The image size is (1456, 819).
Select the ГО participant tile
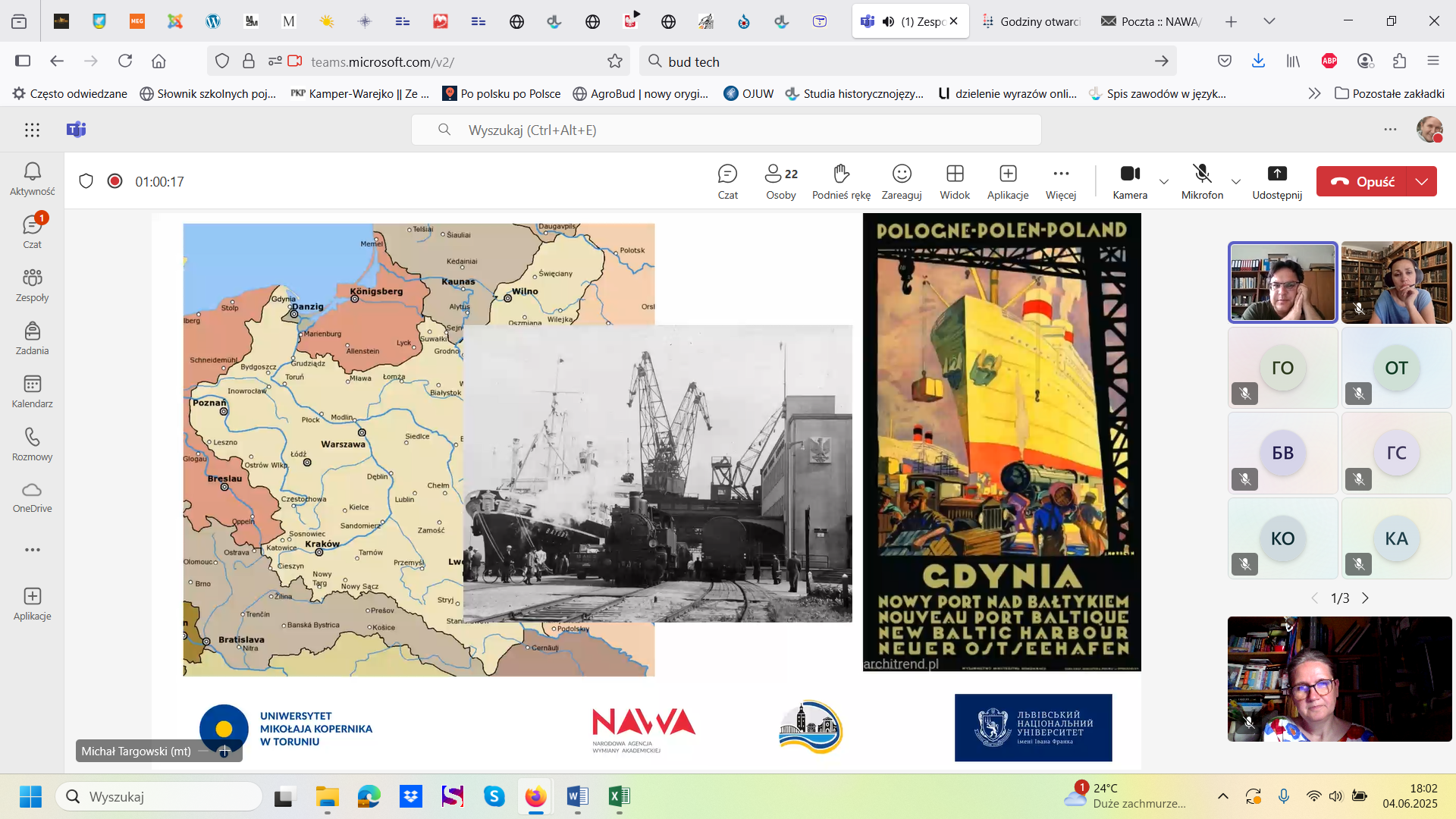pos(1282,368)
